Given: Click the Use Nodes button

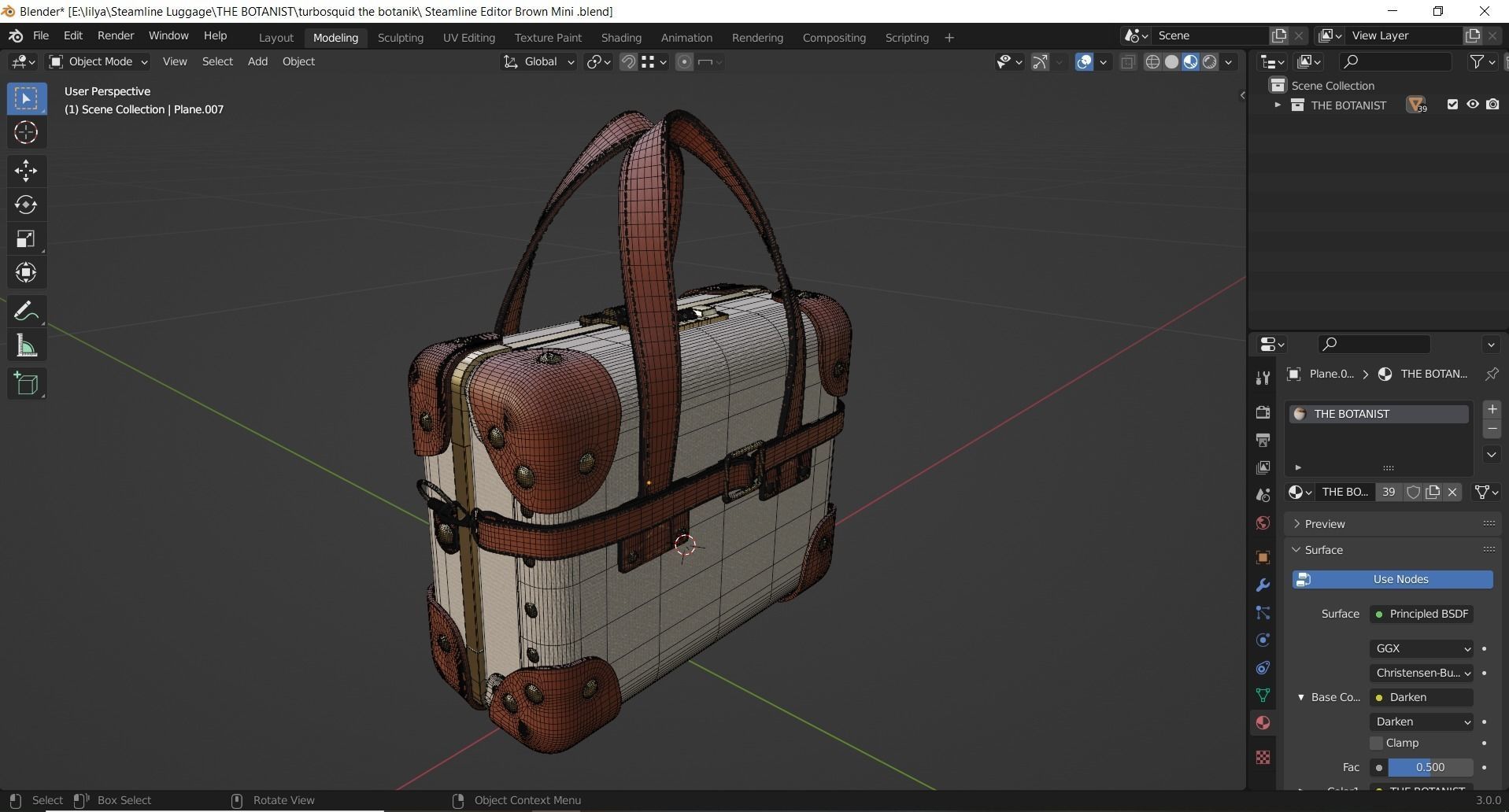Looking at the screenshot, I should pyautogui.click(x=1392, y=580).
